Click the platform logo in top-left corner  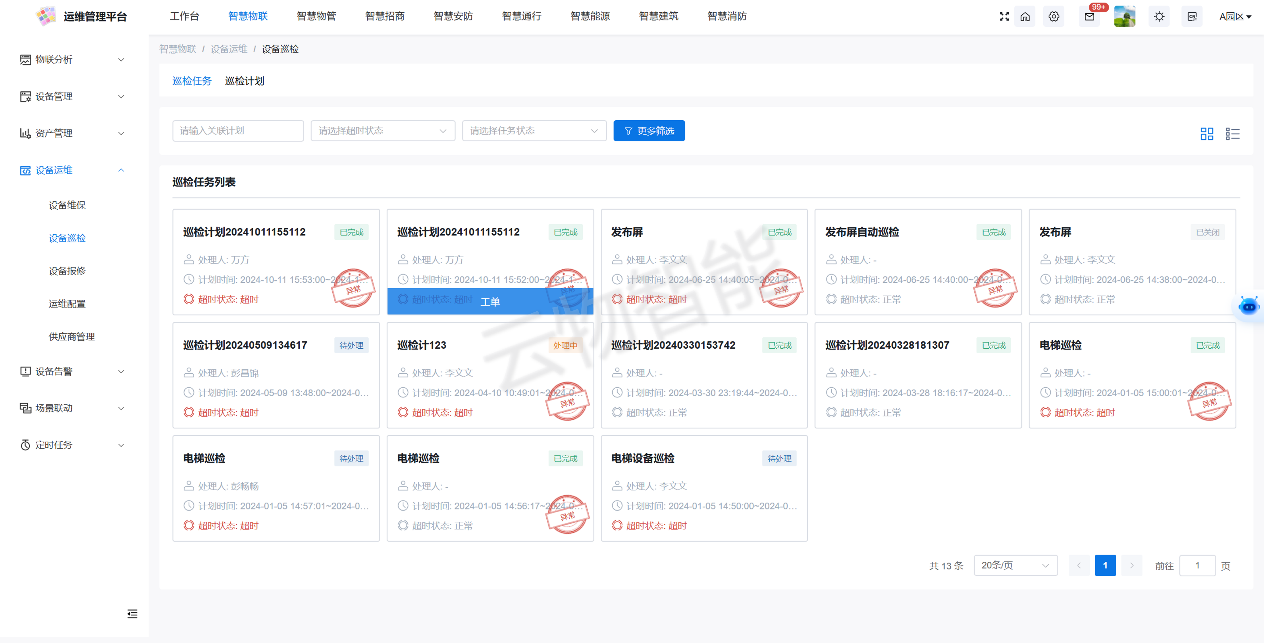pyautogui.click(x=46, y=16)
